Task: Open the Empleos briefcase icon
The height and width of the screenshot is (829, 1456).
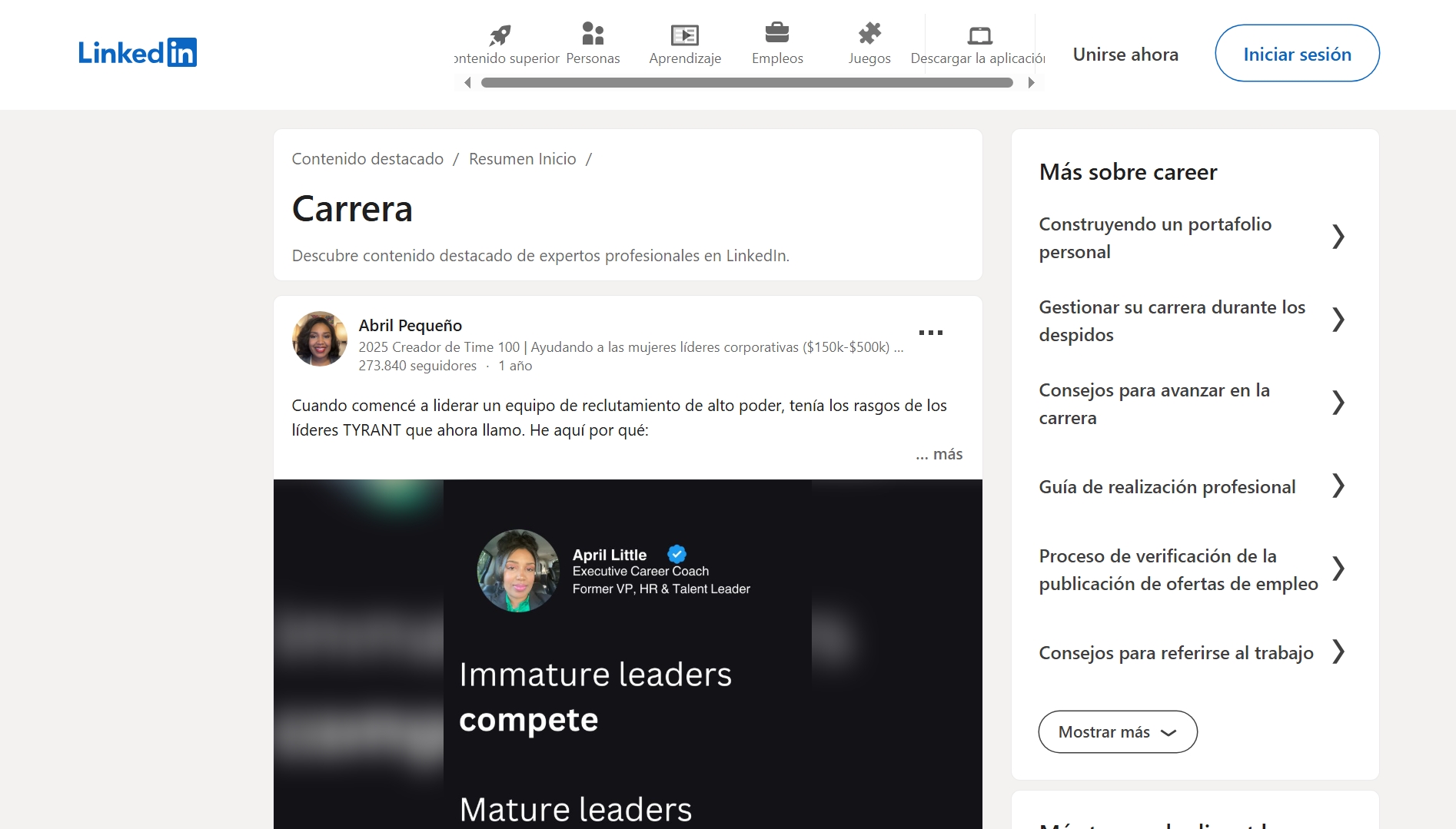Action: [777, 33]
